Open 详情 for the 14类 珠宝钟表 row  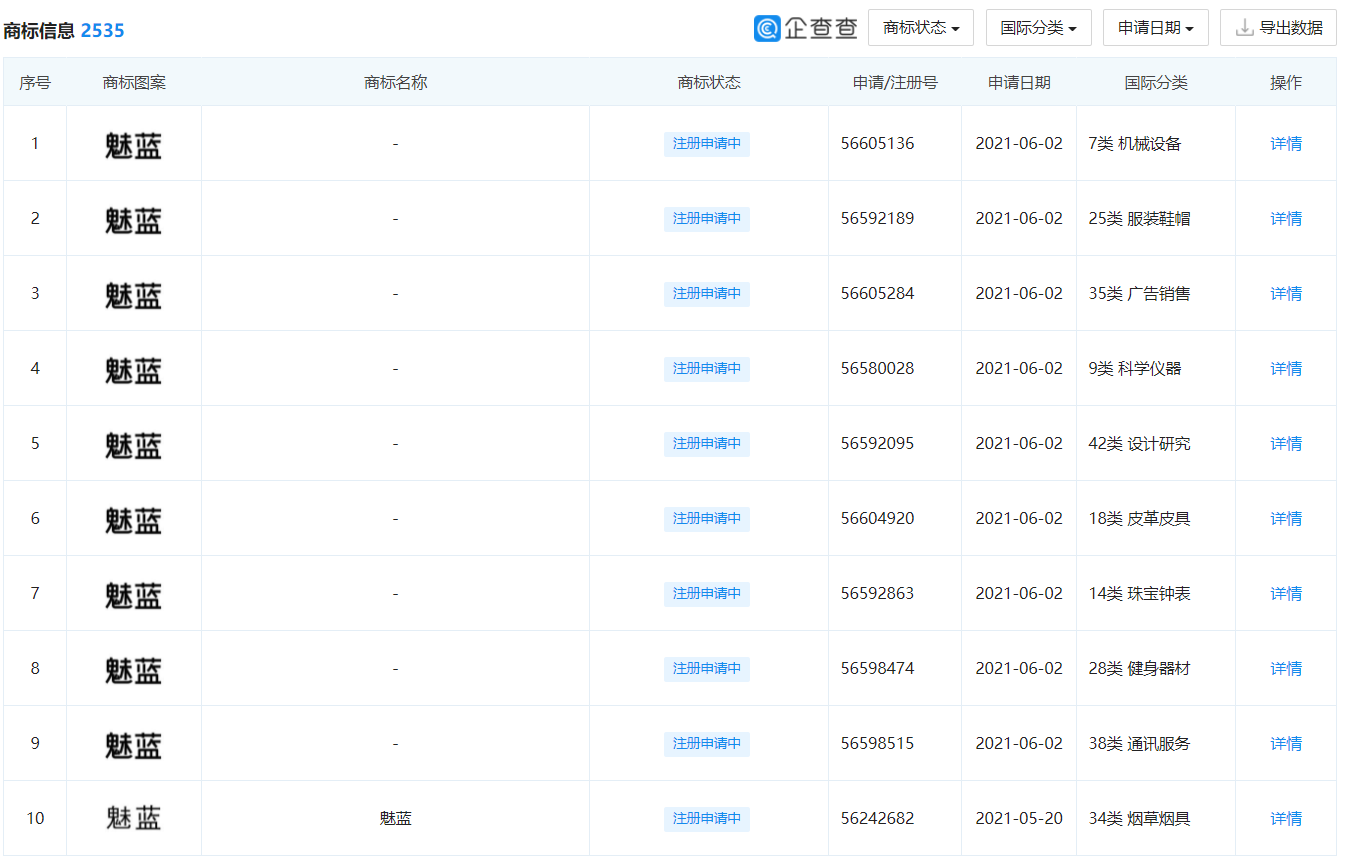coord(1286,594)
